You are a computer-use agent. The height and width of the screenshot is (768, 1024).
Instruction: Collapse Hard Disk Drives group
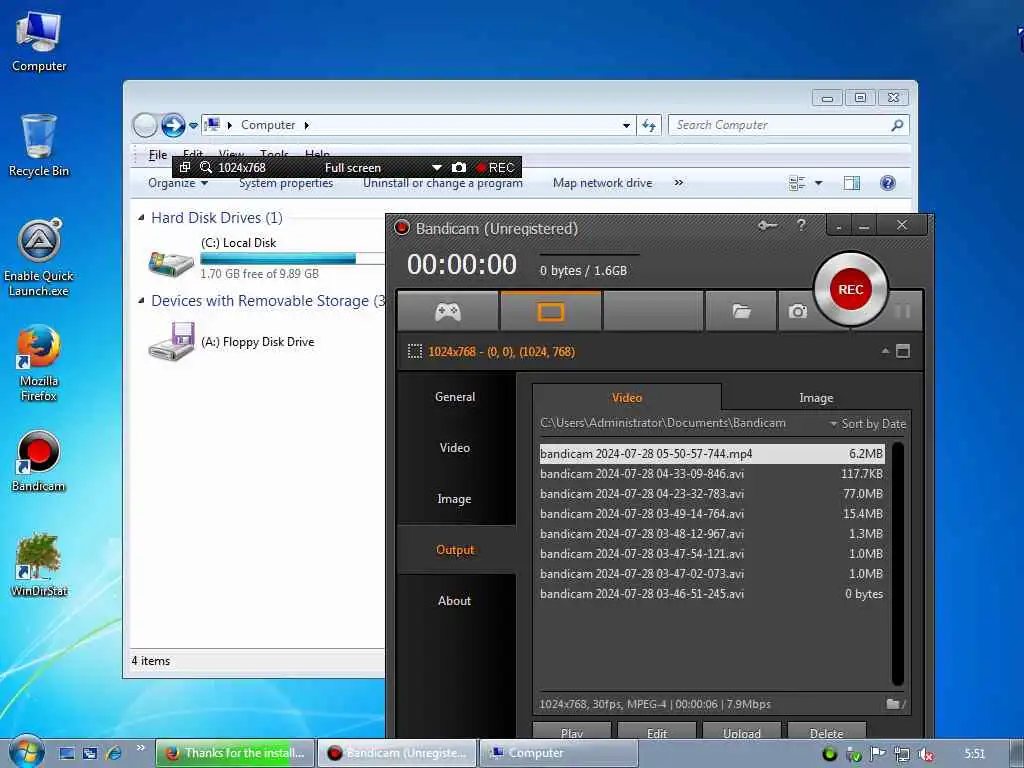coord(141,217)
